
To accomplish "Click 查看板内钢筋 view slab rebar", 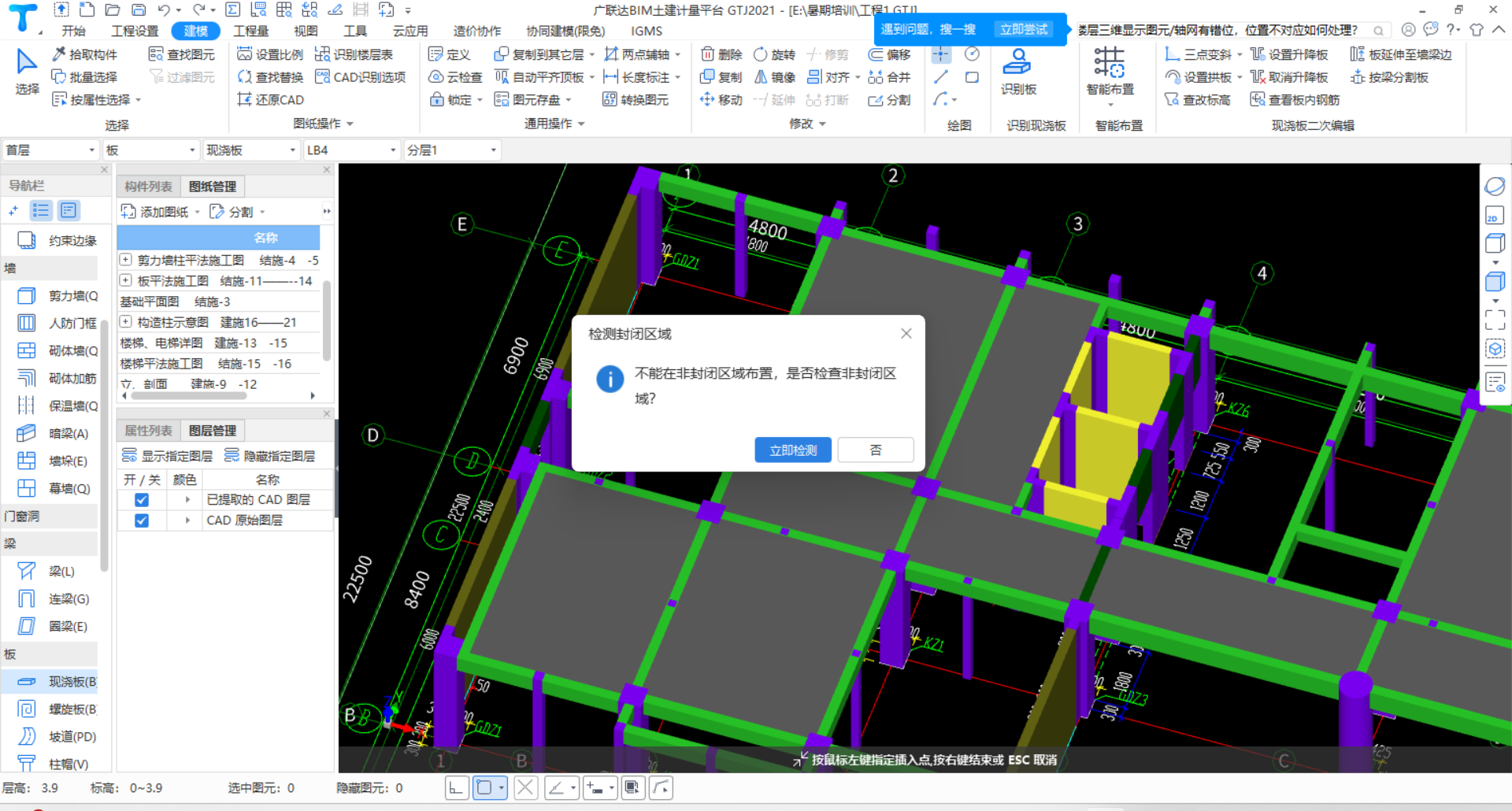I will coord(1295,100).
